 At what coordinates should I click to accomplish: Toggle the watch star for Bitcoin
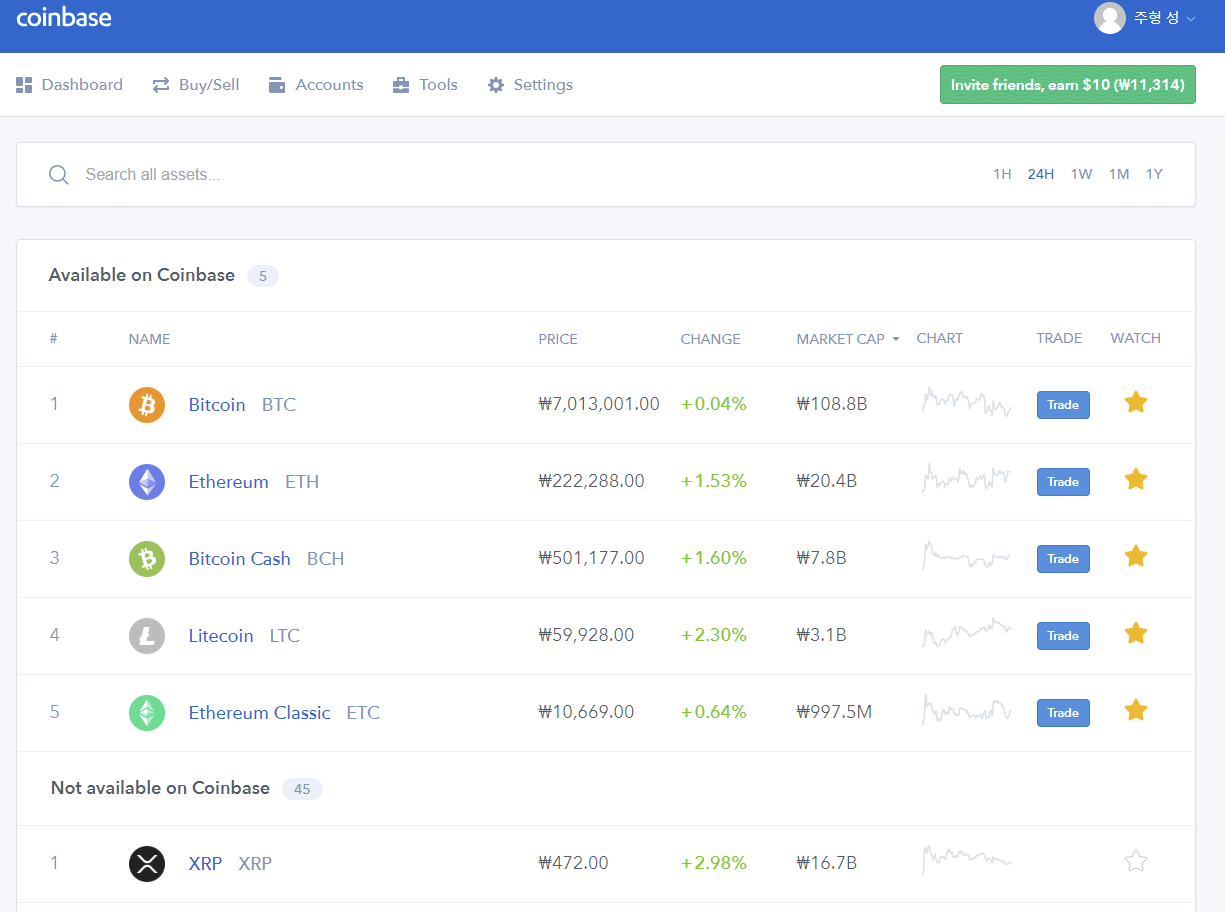tap(1135, 402)
